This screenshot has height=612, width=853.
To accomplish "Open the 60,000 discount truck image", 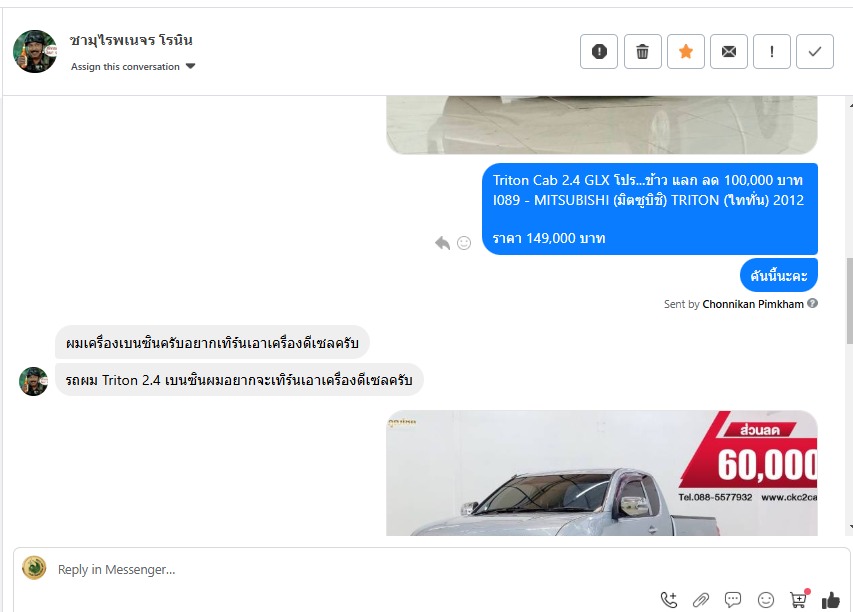I will pyautogui.click(x=602, y=473).
